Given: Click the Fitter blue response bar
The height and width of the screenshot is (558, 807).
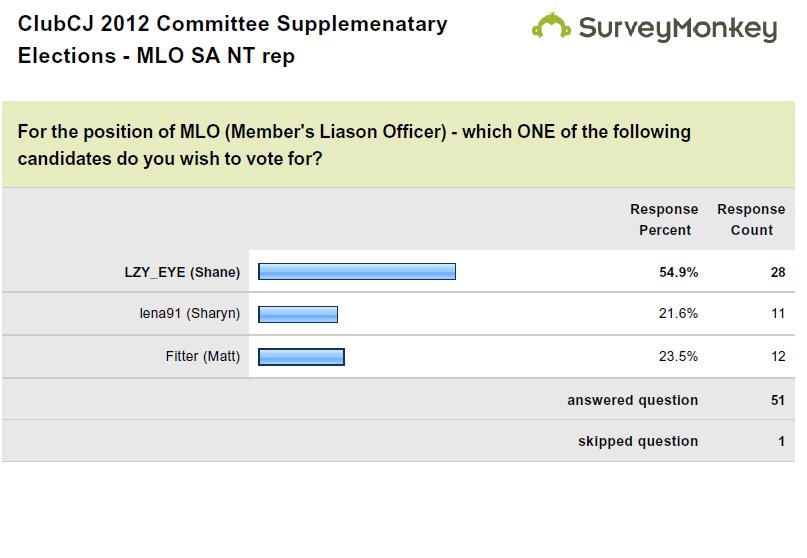Looking at the screenshot, I should click(x=301, y=357).
